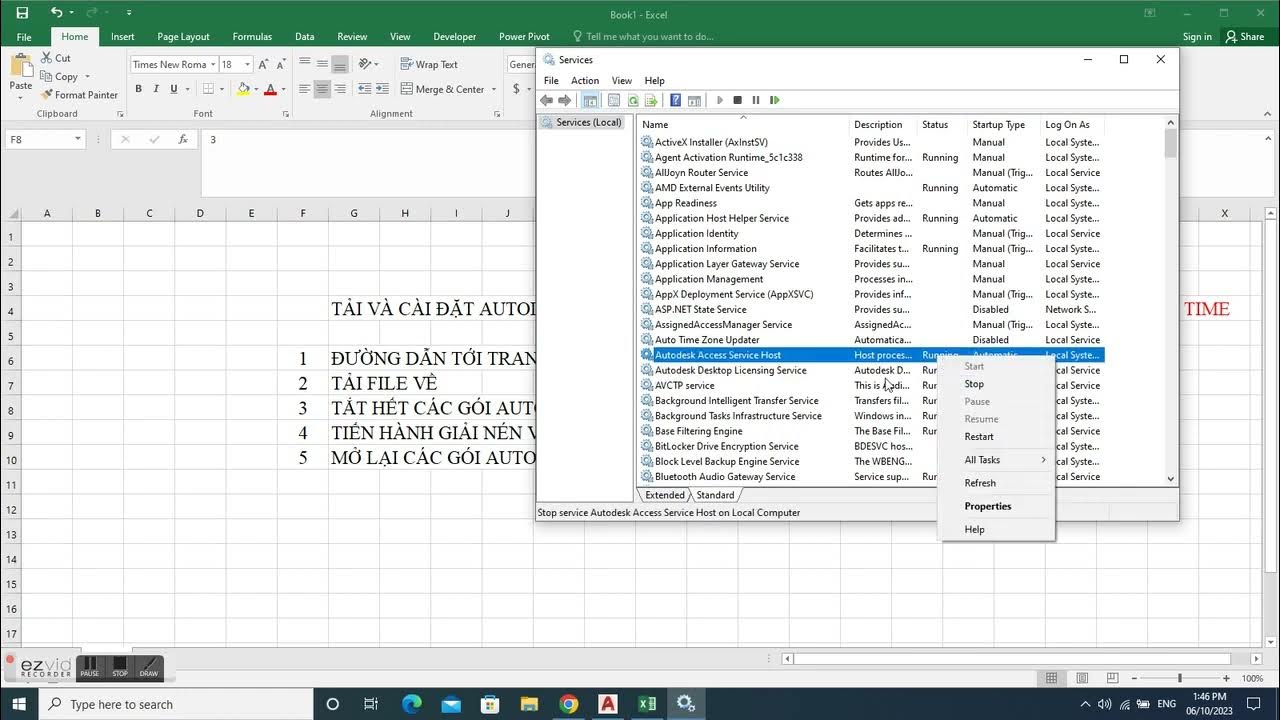Open the font size dropdown
Viewport: 1280px width, 720px height.
pos(248,64)
